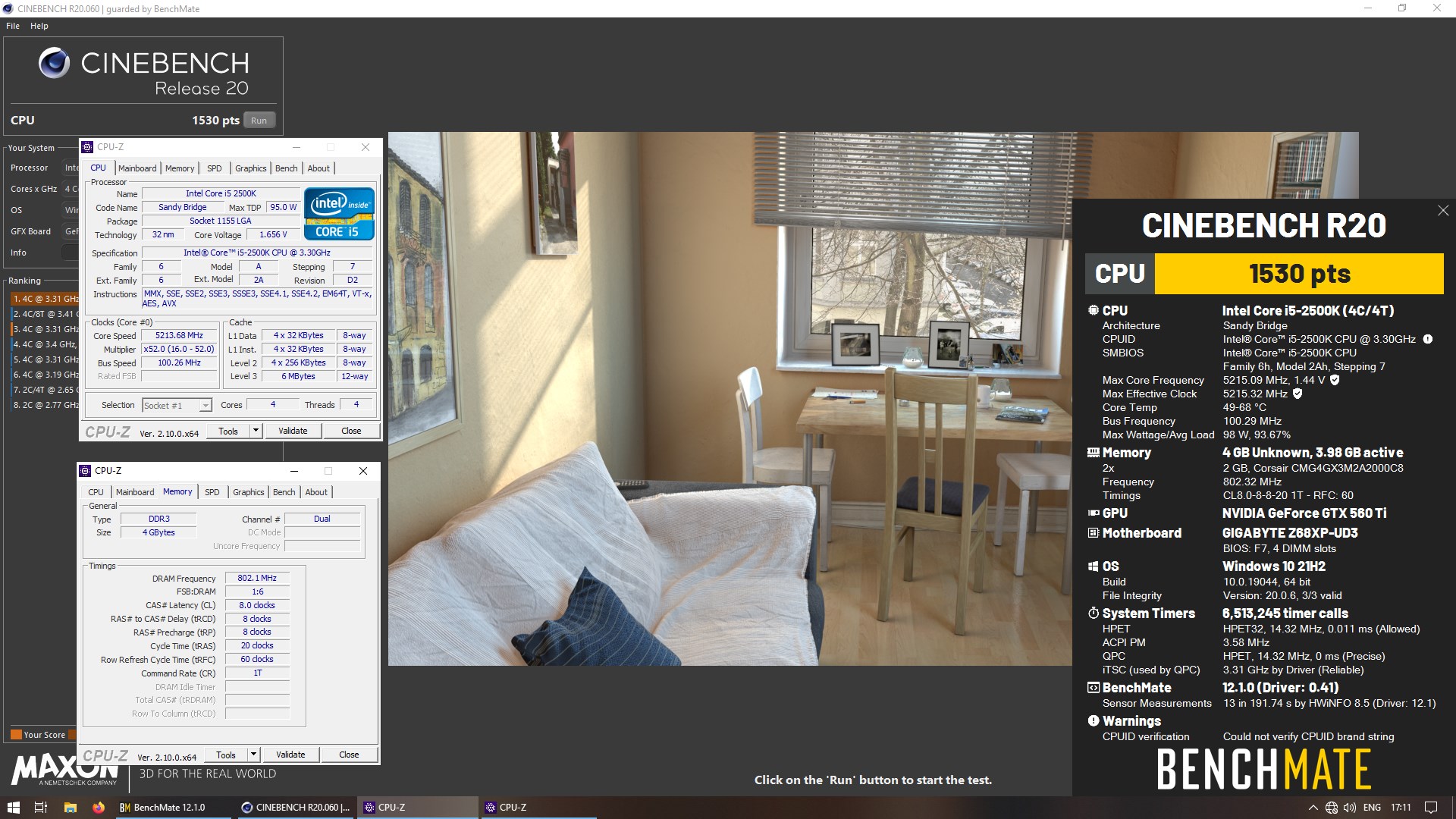Viewport: 1456px width, 819px height.
Task: Click CPUID warning info icon
Action: tap(1427, 339)
